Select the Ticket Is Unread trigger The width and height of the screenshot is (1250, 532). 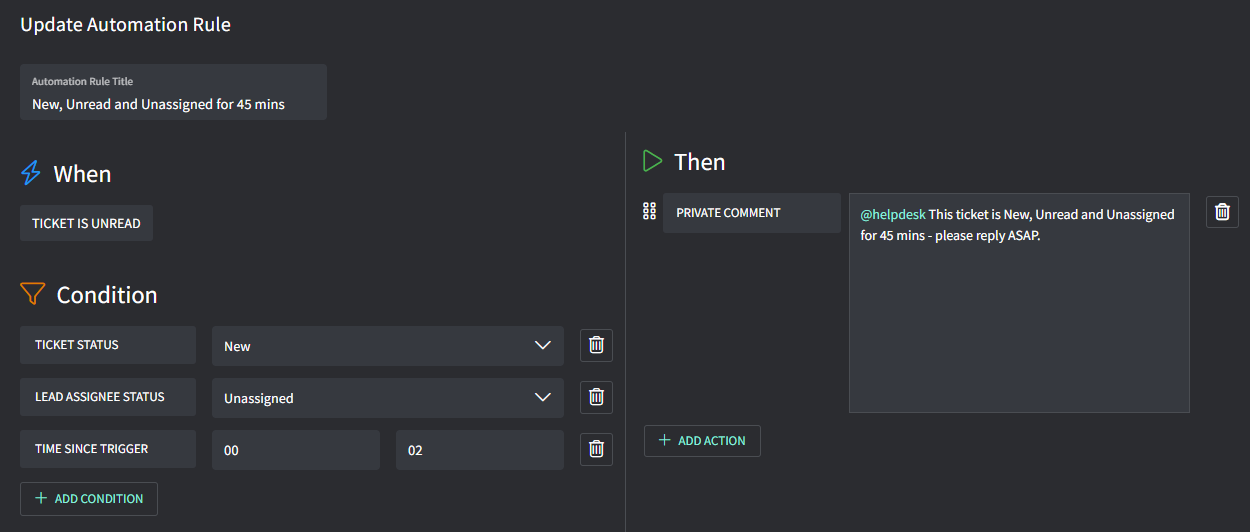pyautogui.click(x=86, y=223)
